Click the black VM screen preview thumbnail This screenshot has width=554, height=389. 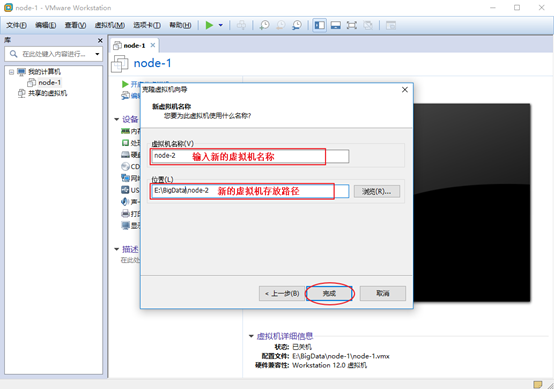click(472, 203)
